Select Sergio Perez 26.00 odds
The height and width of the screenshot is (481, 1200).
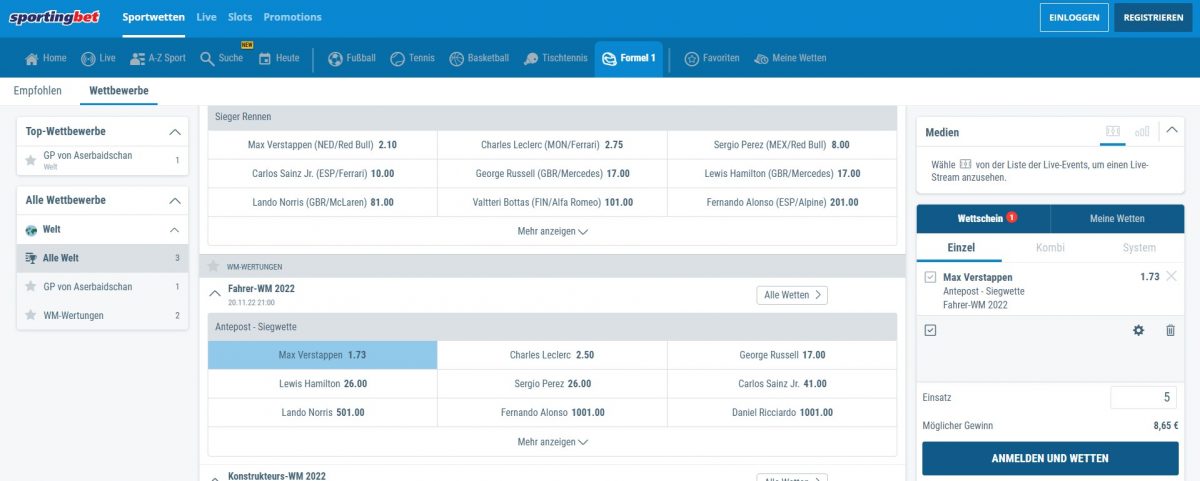[x=552, y=383]
